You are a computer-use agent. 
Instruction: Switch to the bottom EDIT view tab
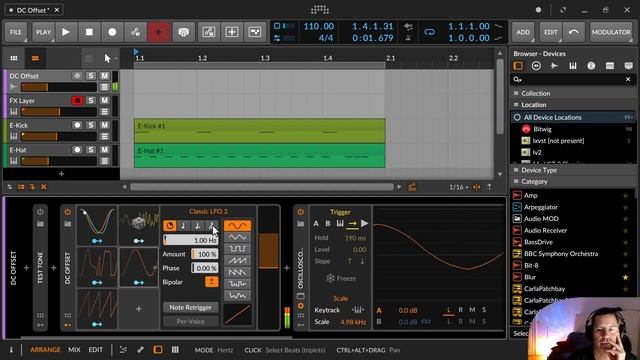(96, 350)
